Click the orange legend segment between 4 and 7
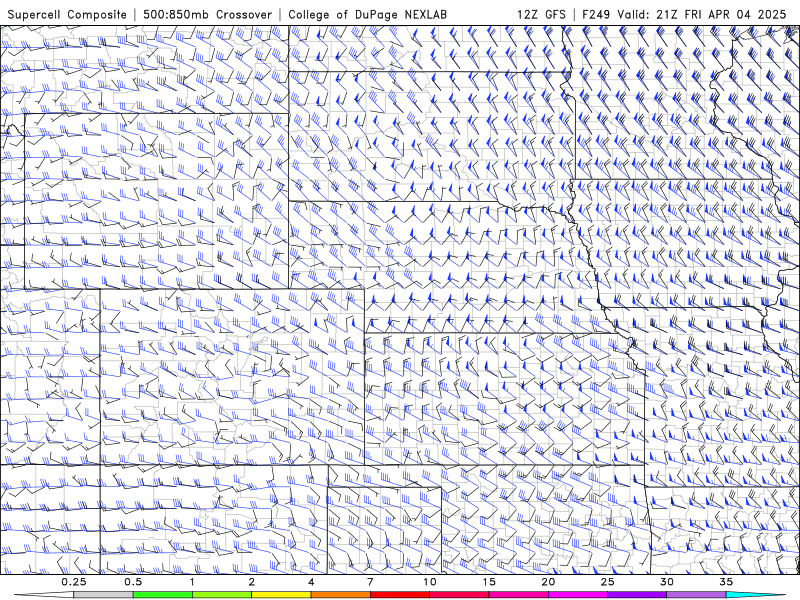Image resolution: width=800 pixels, height=600 pixels. [x=340, y=595]
